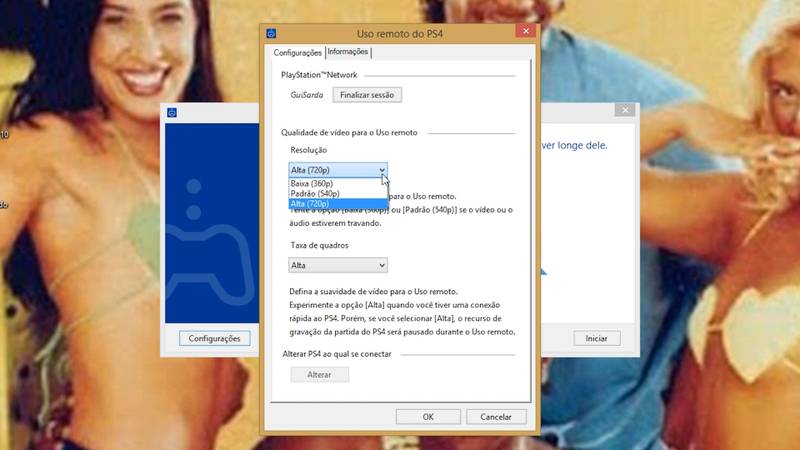Image resolution: width=800 pixels, height=450 pixels.
Task: Click Cancelar to discard changes
Action: [496, 417]
